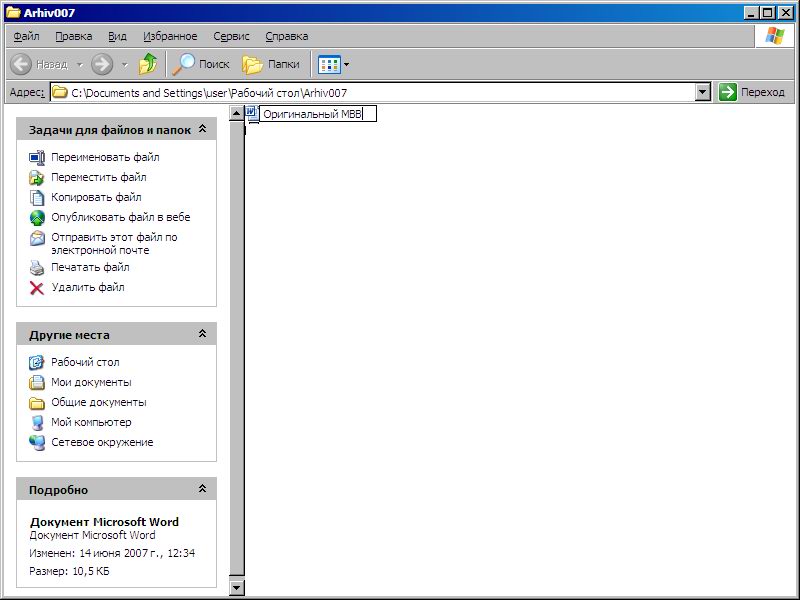Click the Удалить файл link
This screenshot has height=600, width=800.
[x=88, y=287]
